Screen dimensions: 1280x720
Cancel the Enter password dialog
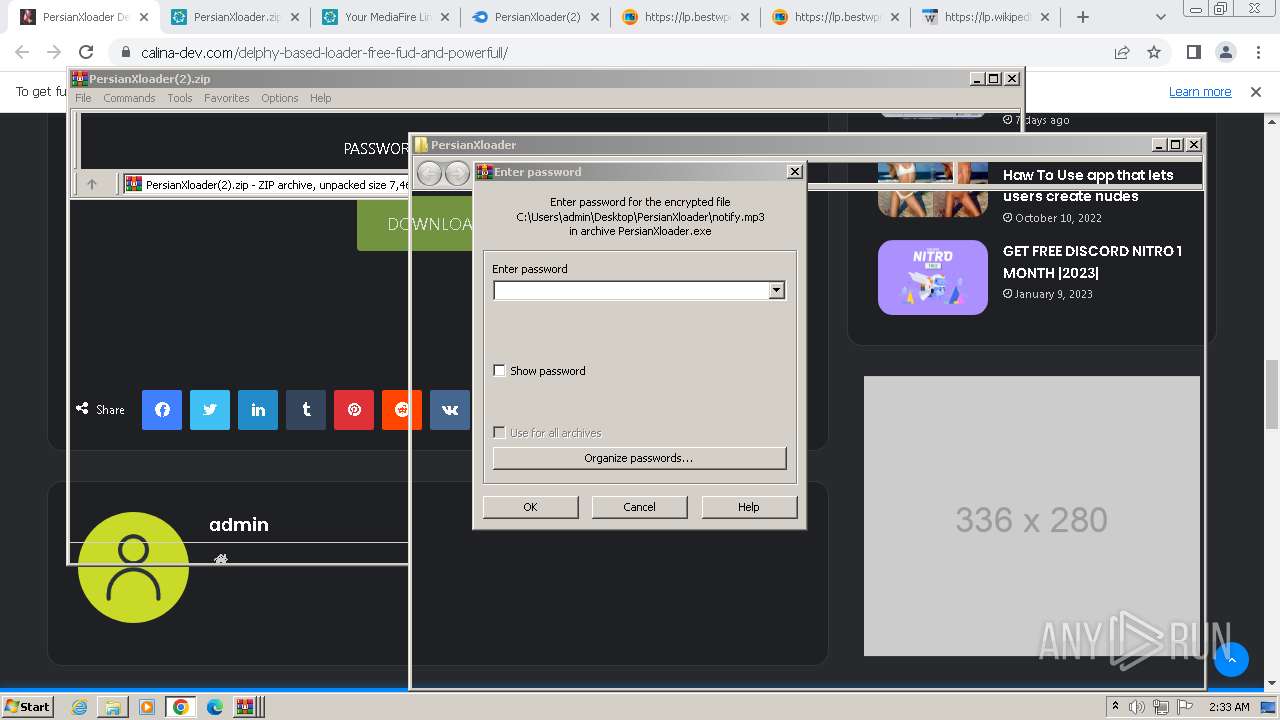[x=639, y=507]
